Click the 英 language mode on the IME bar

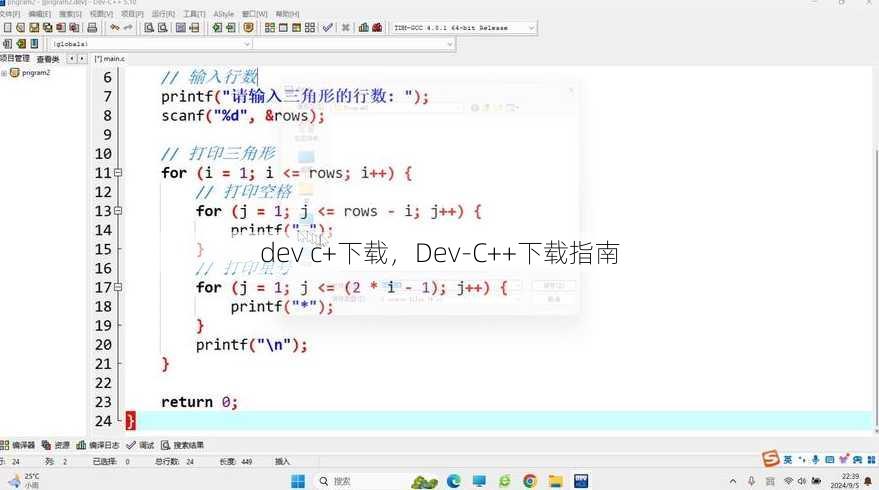(788, 459)
